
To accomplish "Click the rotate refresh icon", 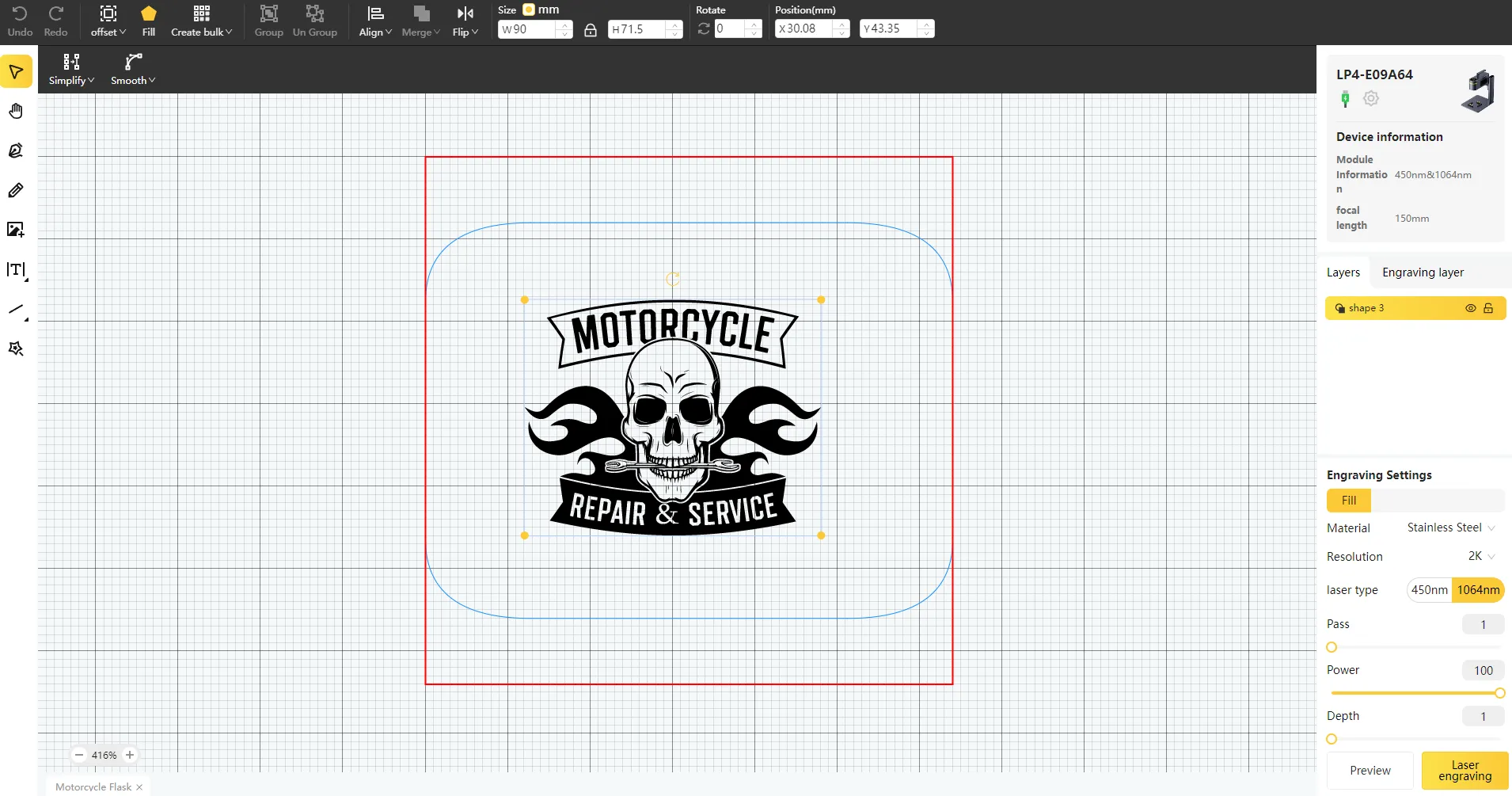I will (704, 29).
